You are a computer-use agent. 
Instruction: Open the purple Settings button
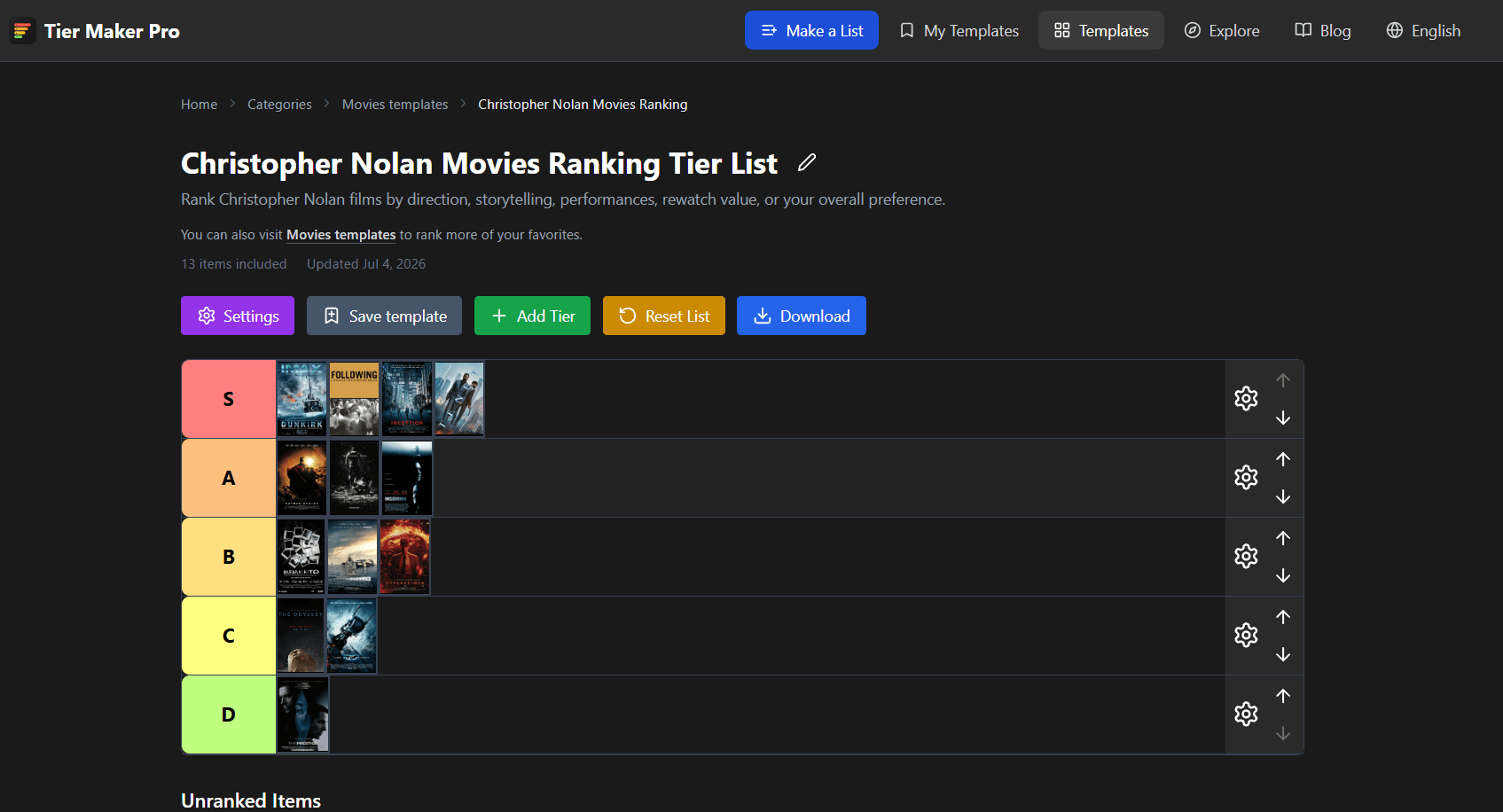coord(238,316)
